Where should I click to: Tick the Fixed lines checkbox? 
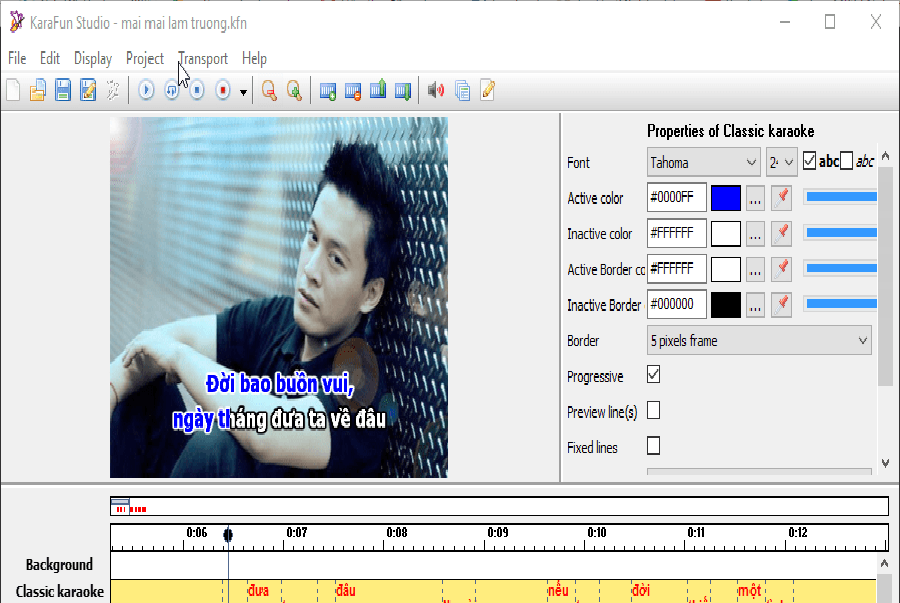pyautogui.click(x=654, y=446)
